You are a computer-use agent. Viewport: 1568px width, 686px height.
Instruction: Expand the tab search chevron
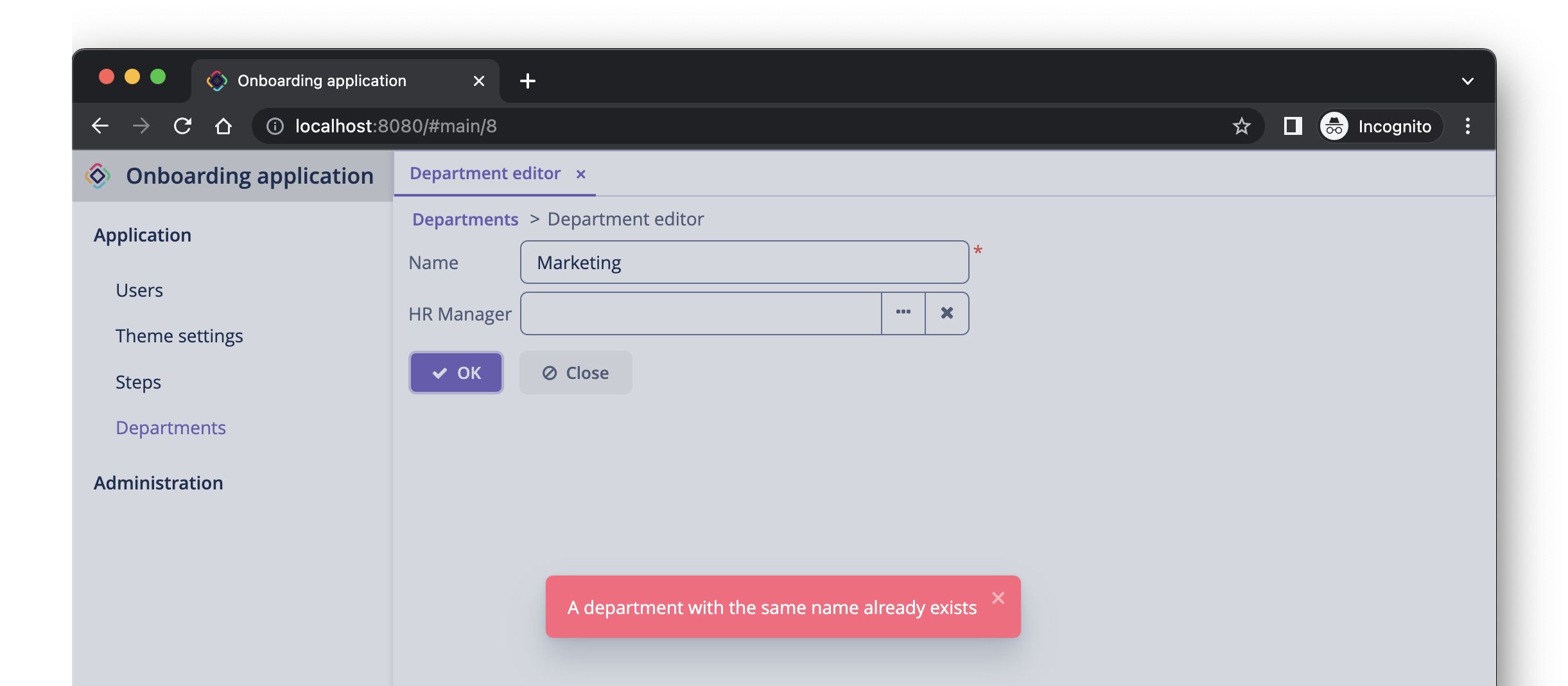click(x=1467, y=81)
